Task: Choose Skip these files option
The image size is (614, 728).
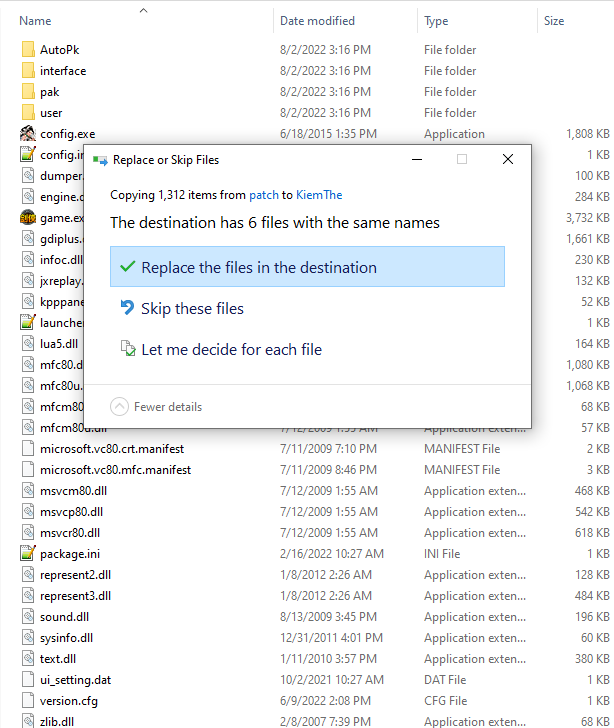Action: point(192,309)
